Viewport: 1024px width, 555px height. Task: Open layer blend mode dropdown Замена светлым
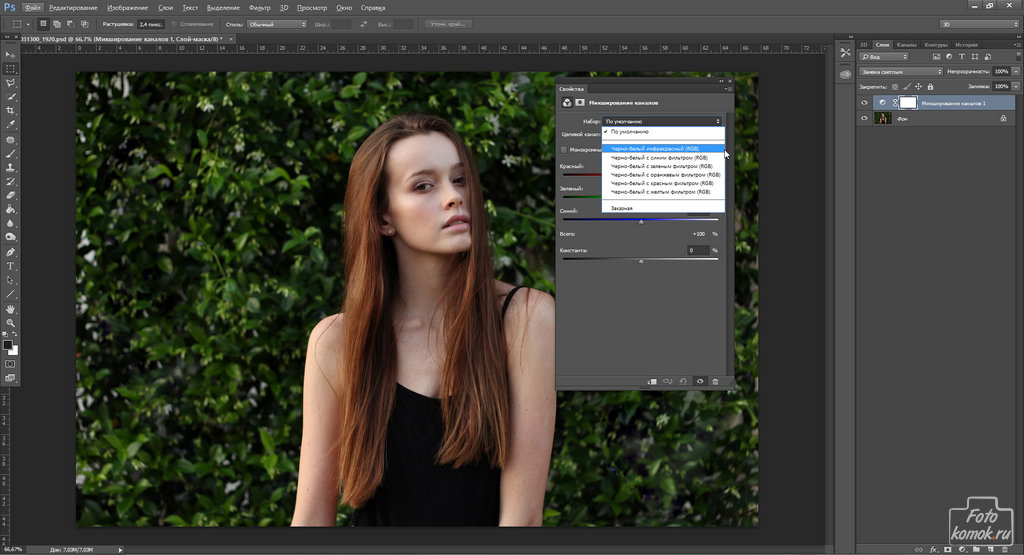point(900,72)
